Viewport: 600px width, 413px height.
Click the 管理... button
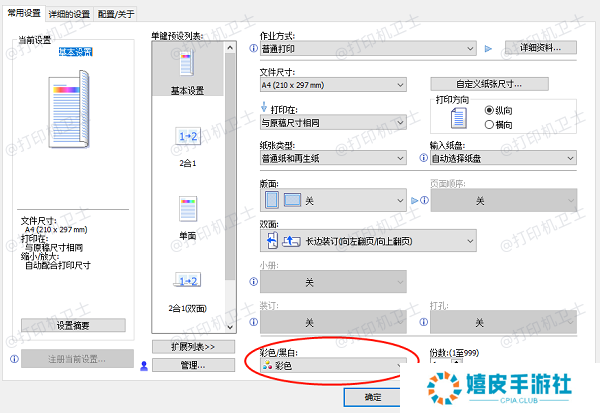click(193, 365)
